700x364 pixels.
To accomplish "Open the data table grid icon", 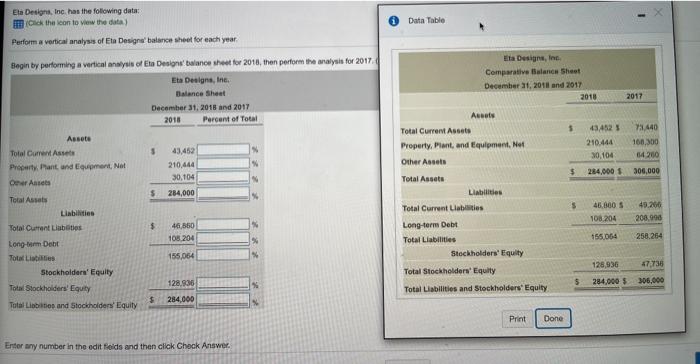I will [x=18, y=24].
